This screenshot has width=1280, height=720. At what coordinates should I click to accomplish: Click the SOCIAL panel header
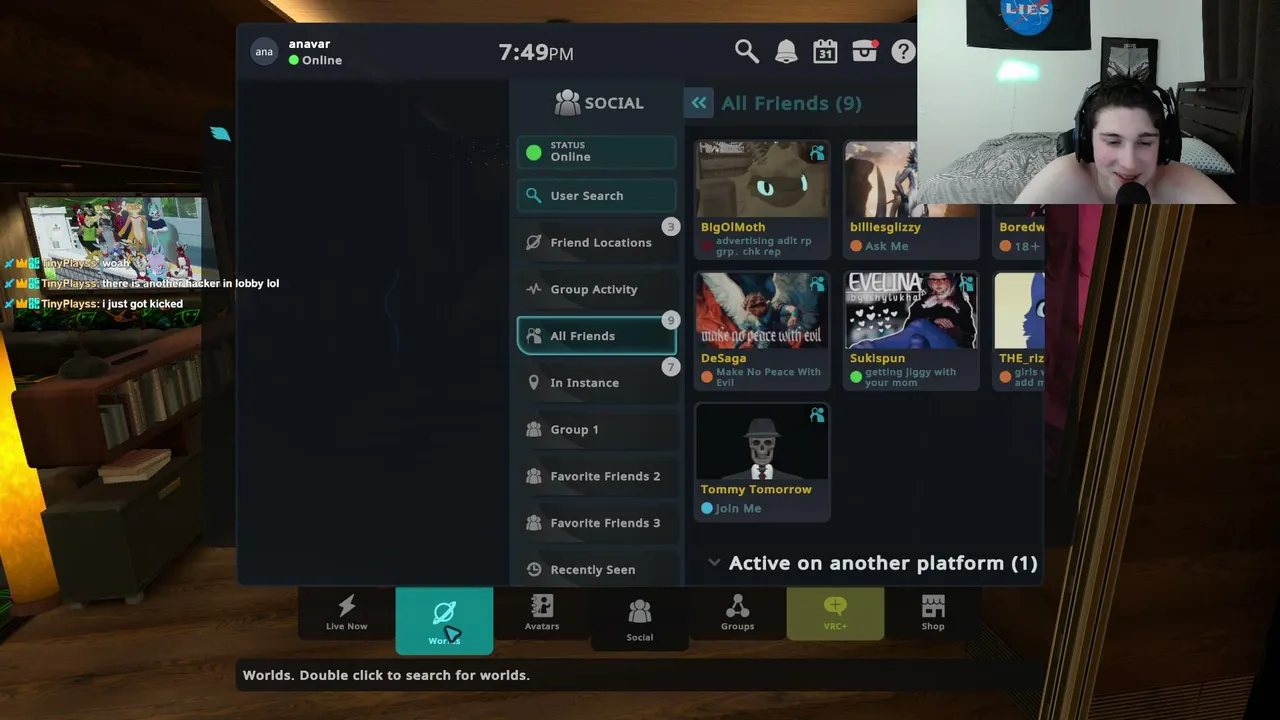(599, 103)
